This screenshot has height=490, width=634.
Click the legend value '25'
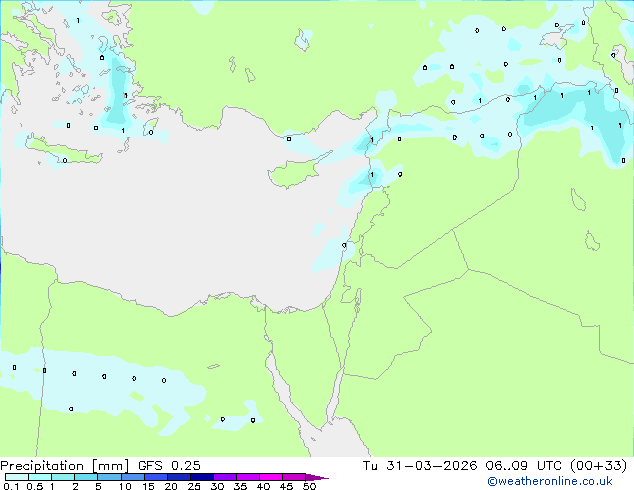(x=194, y=486)
